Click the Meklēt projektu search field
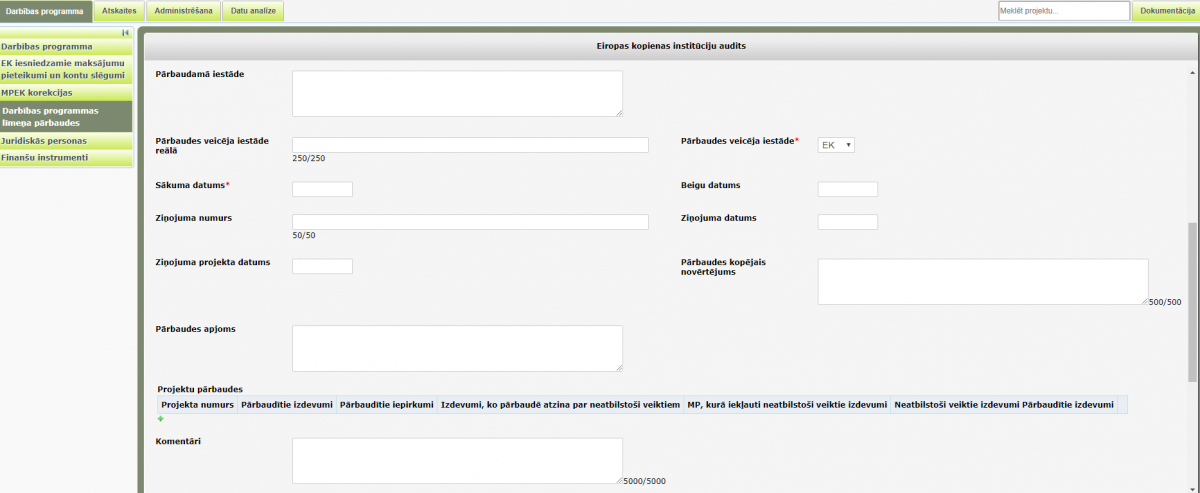 [1063, 11]
